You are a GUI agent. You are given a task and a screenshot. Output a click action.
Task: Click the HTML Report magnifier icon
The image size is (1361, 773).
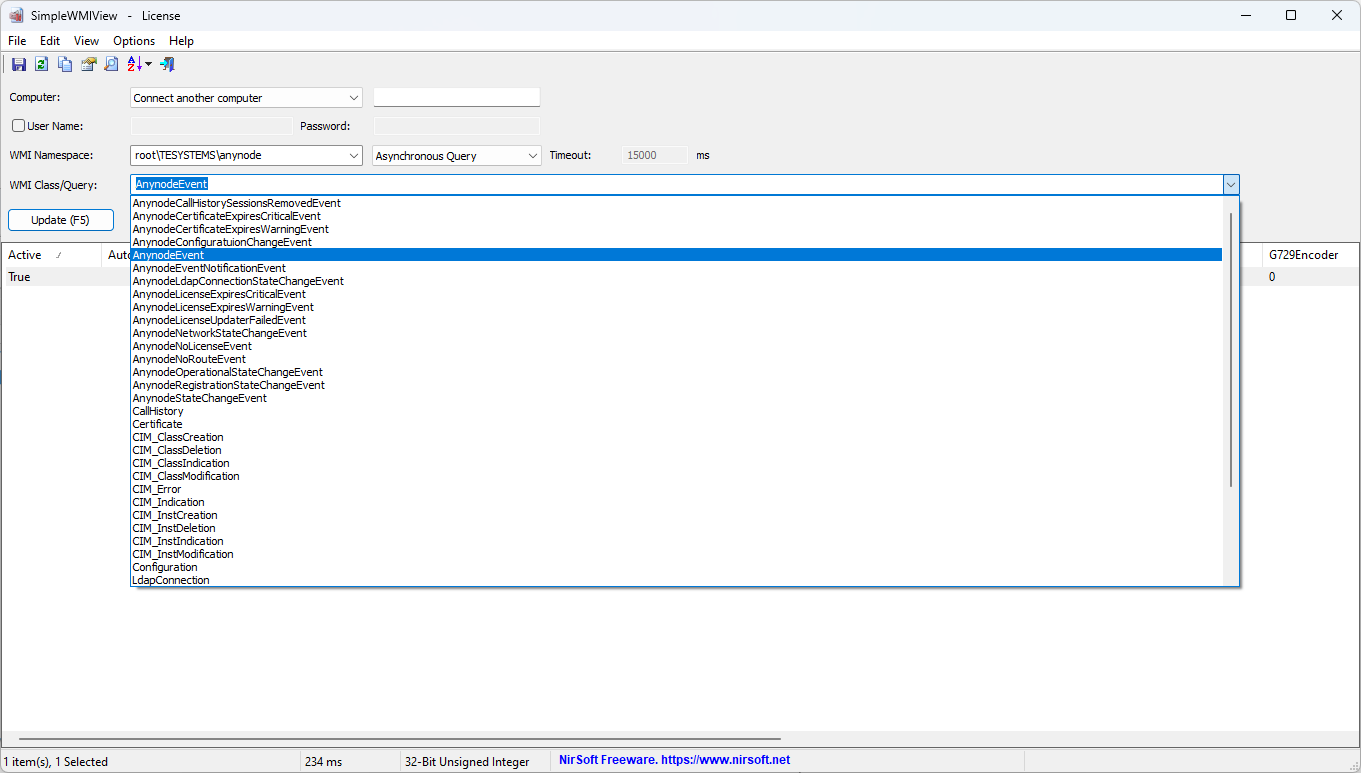click(110, 63)
